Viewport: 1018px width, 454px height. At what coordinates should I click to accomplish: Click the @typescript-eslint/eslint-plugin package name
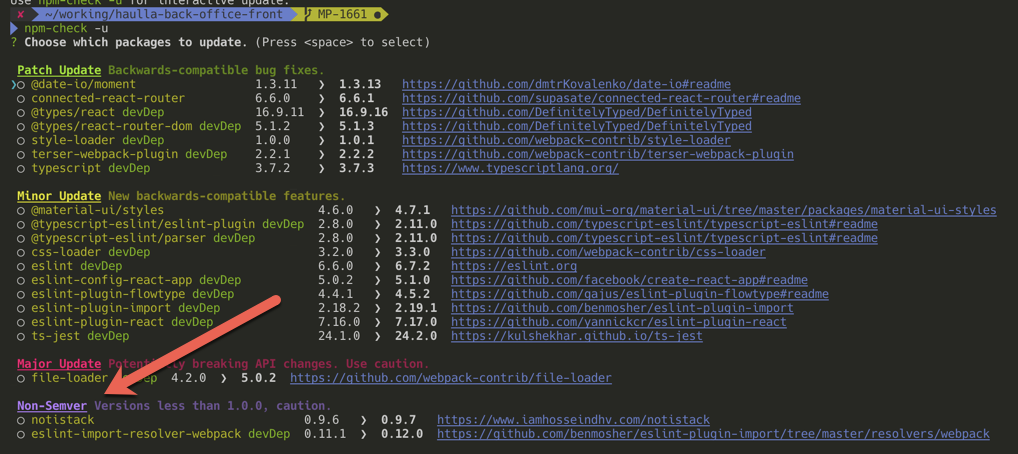tap(143, 224)
